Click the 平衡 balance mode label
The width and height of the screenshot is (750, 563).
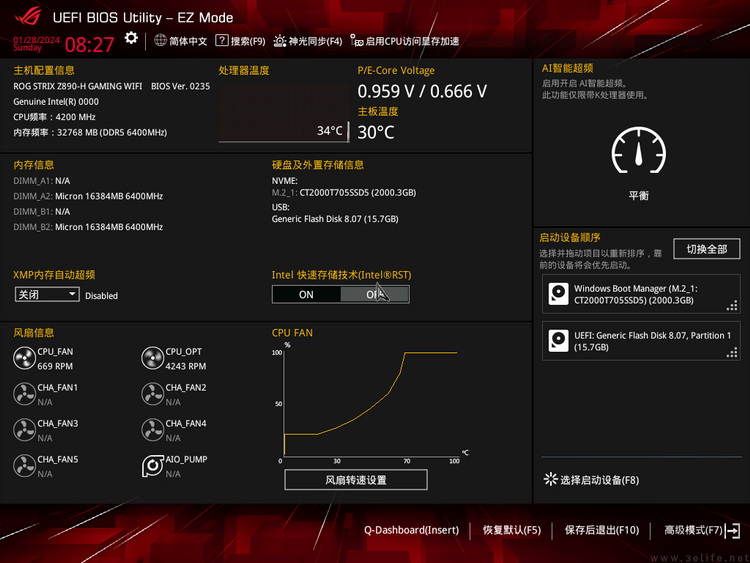pos(639,196)
